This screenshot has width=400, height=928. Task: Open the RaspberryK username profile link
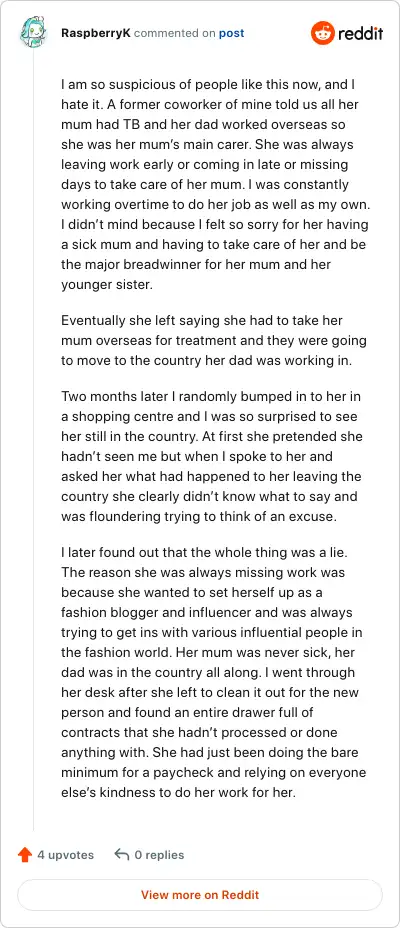click(96, 33)
